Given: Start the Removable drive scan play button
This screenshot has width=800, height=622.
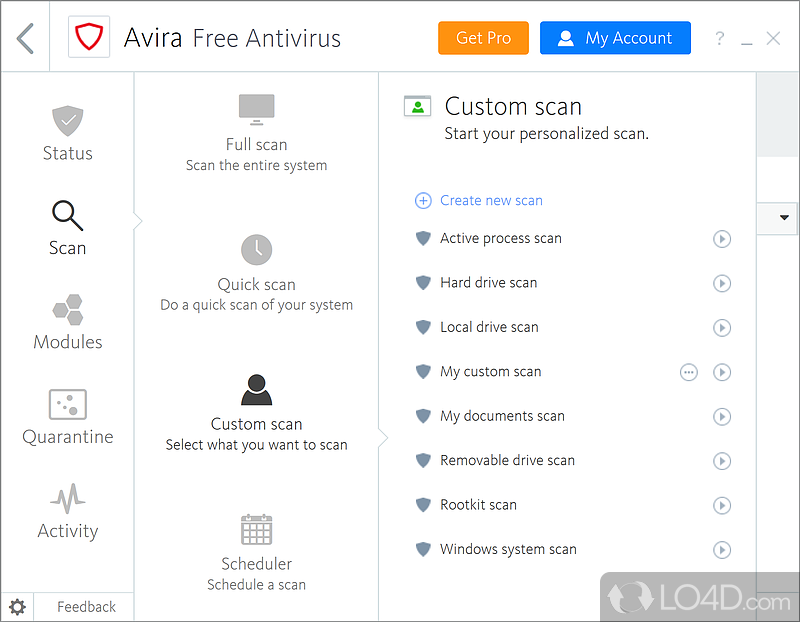Looking at the screenshot, I should click(722, 461).
